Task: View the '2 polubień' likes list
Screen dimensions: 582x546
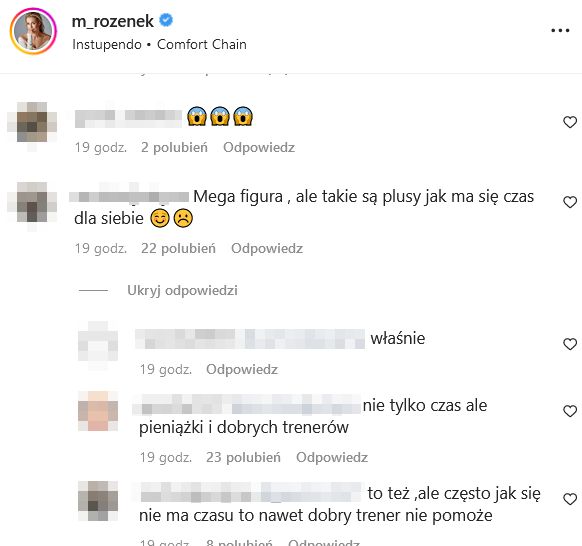Action: [x=174, y=147]
